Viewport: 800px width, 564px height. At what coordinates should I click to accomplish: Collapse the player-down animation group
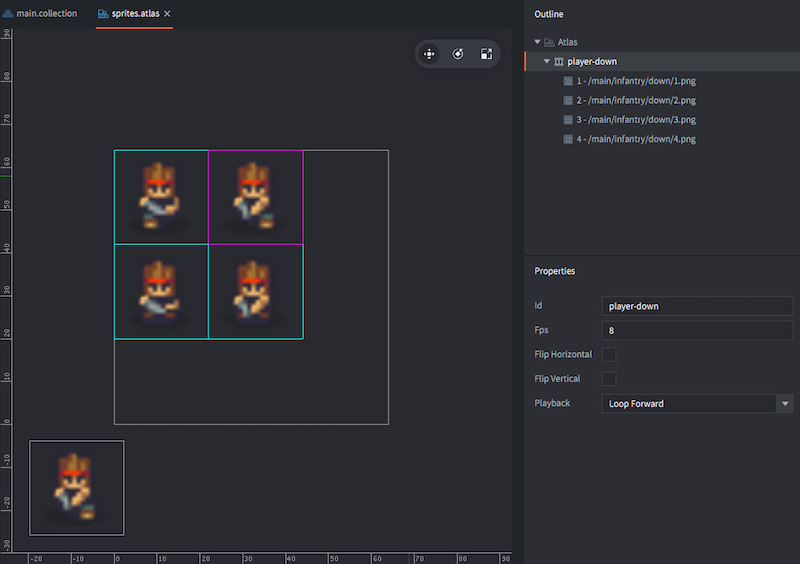tap(546, 61)
